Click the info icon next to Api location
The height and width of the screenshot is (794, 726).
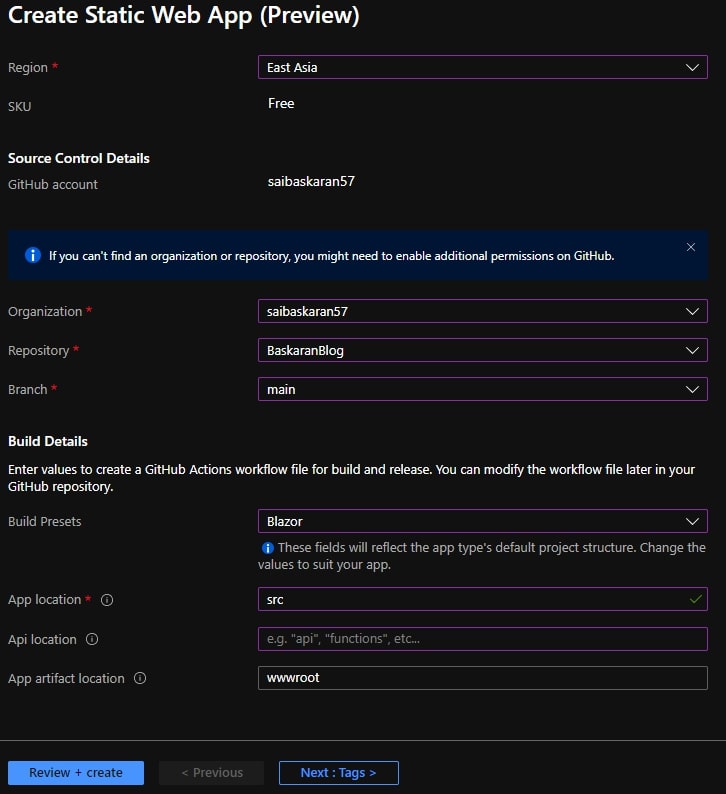pos(92,639)
